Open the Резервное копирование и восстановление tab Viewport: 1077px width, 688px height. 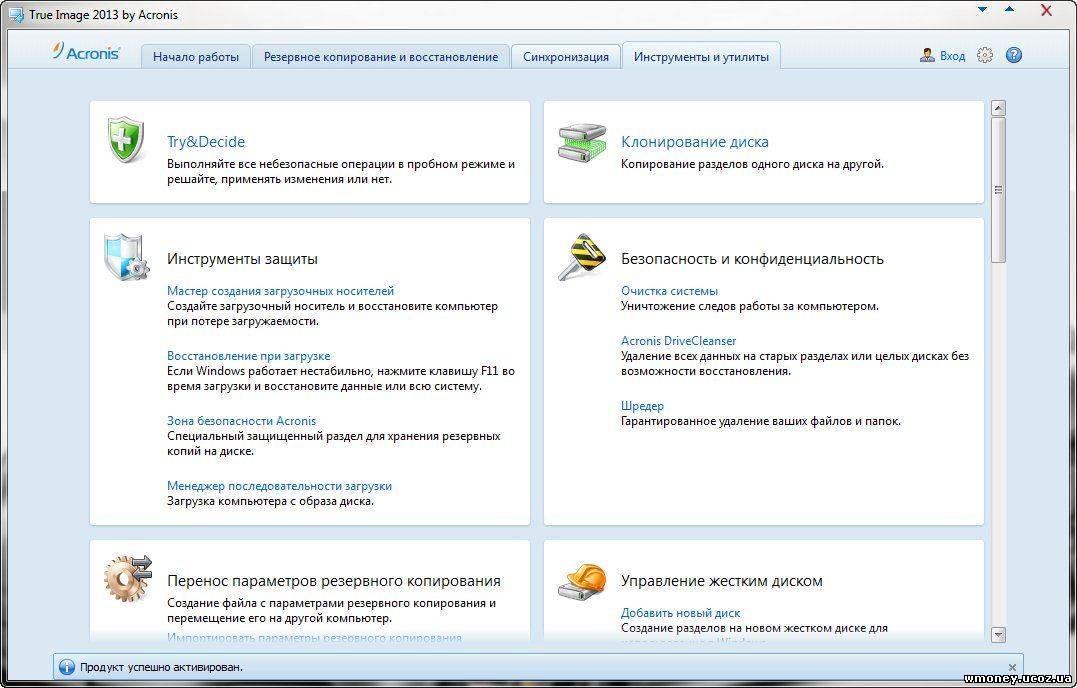(x=381, y=57)
